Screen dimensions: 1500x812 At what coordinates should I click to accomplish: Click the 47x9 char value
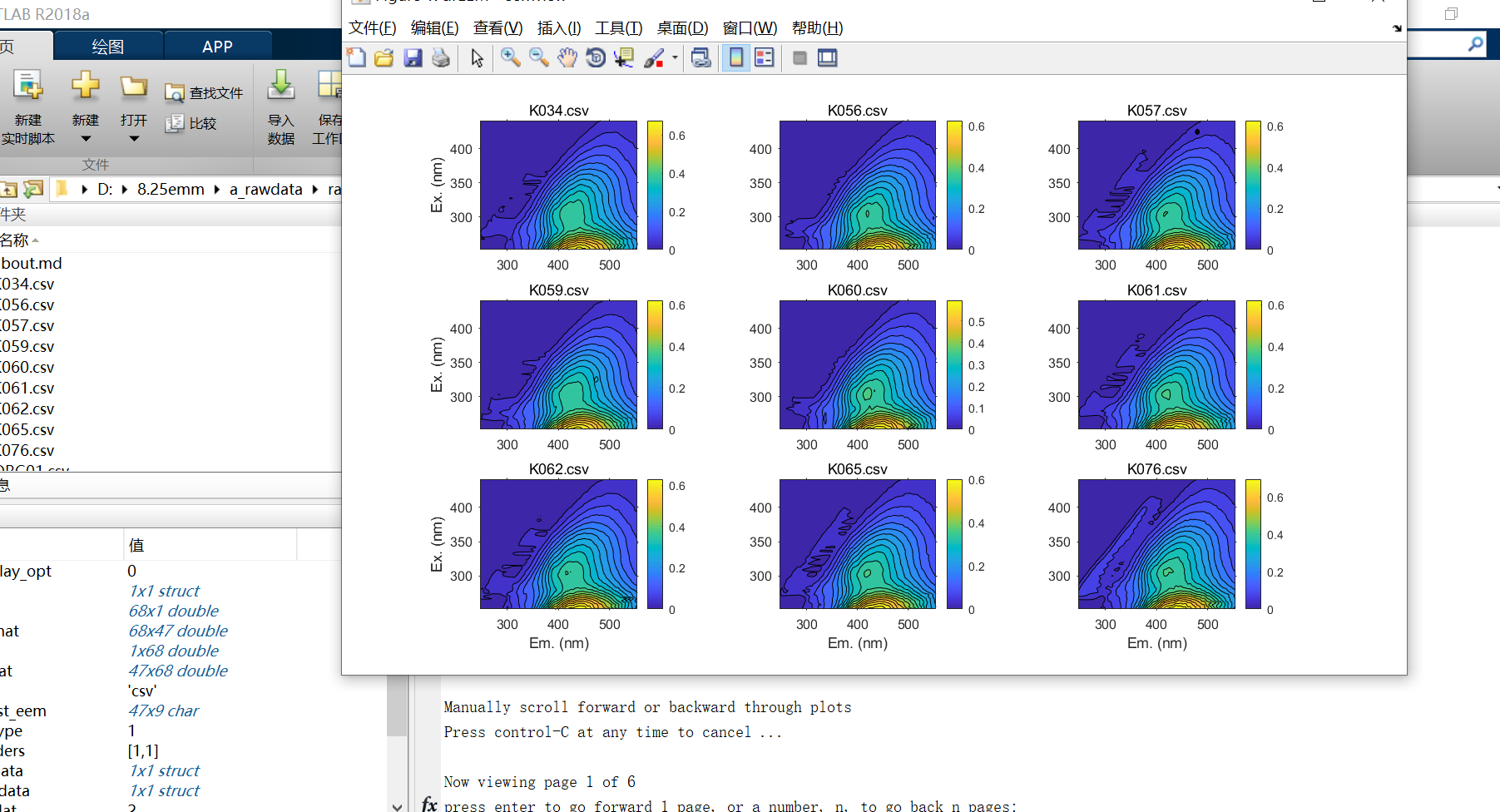point(164,711)
